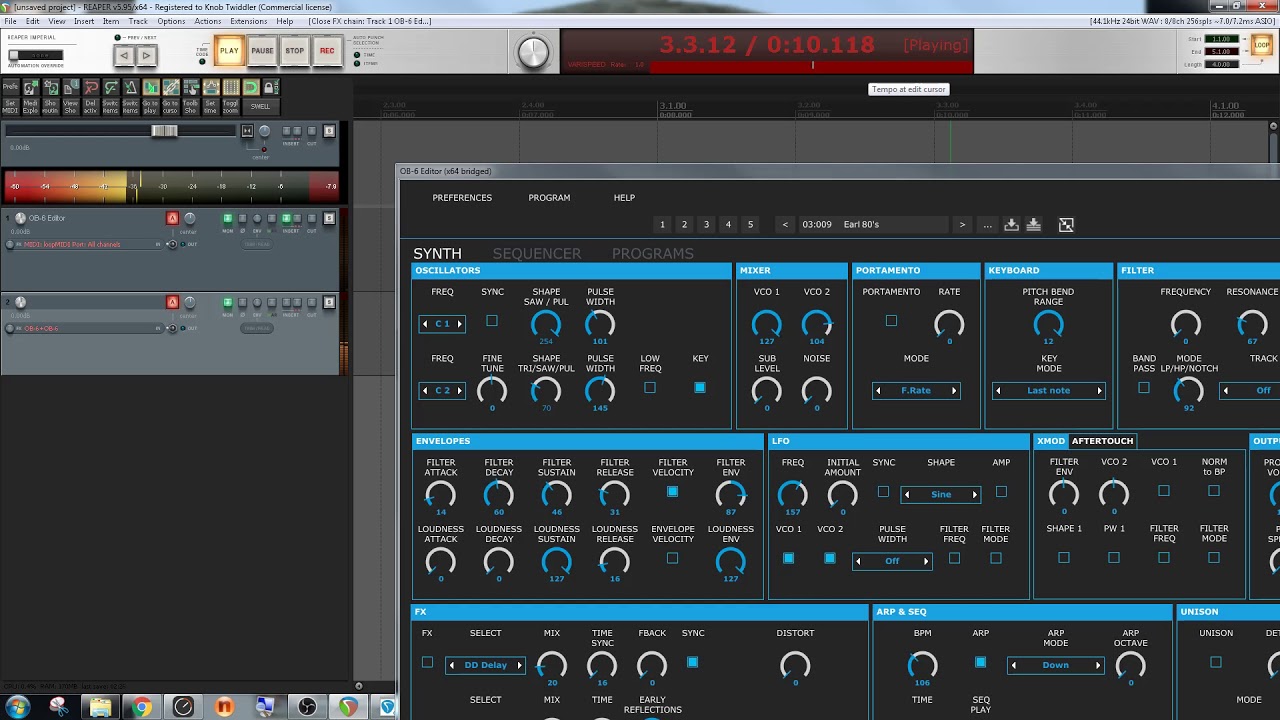Viewport: 1280px width, 720px height.
Task: Toggle the ENVELOPE VELOCITY checkbox
Action: click(672, 558)
